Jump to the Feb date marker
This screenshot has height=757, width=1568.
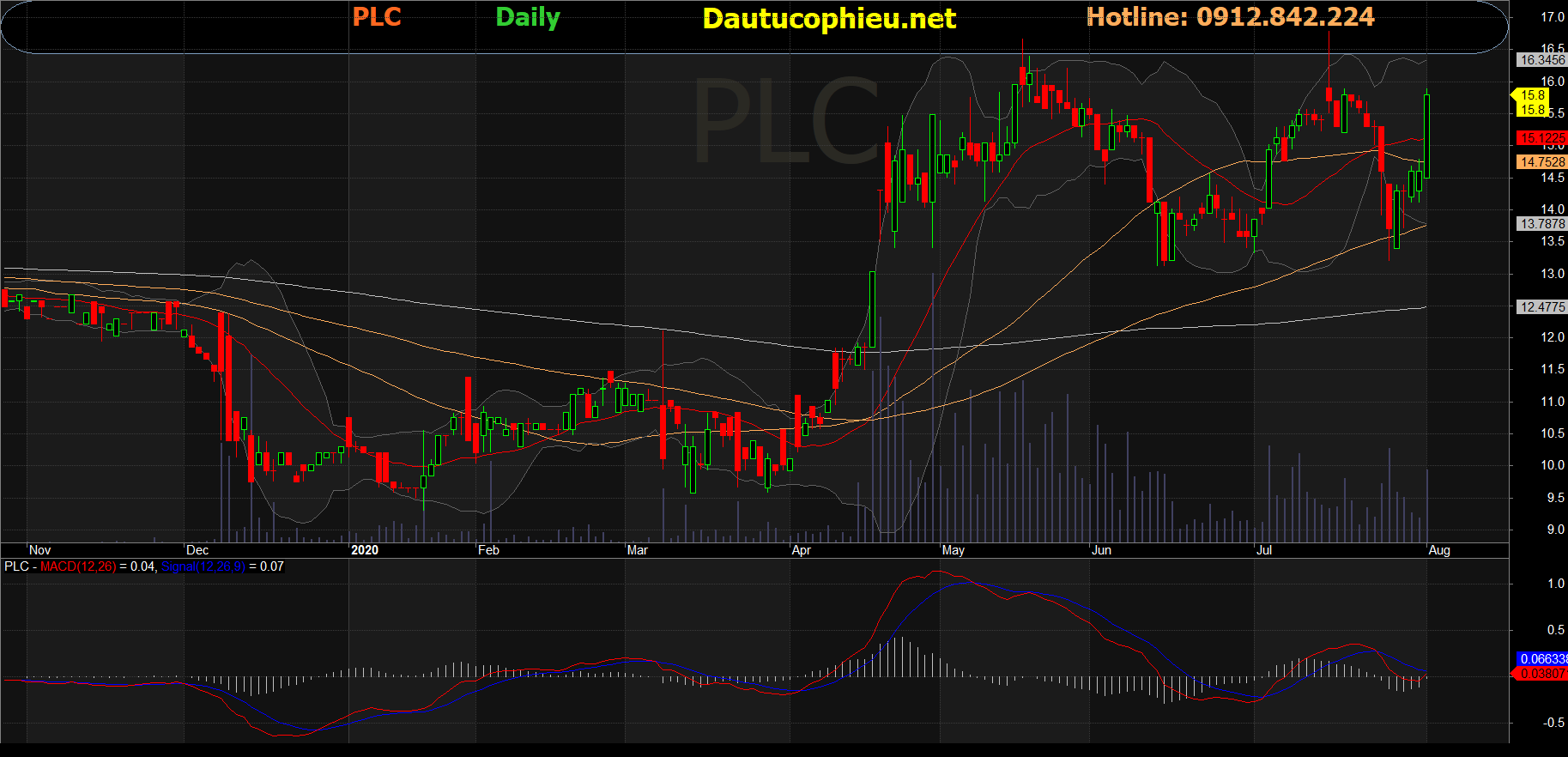click(488, 550)
